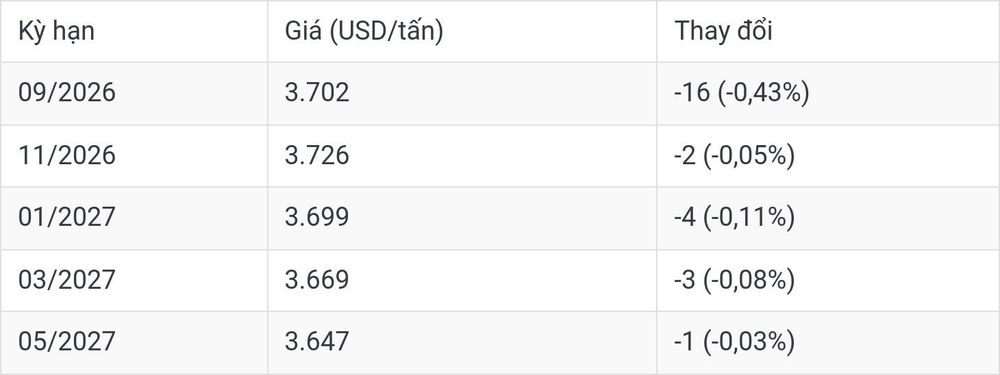The width and height of the screenshot is (1000, 375).
Task: Click the -2 (-0,05%) change value
Action: click(x=734, y=156)
